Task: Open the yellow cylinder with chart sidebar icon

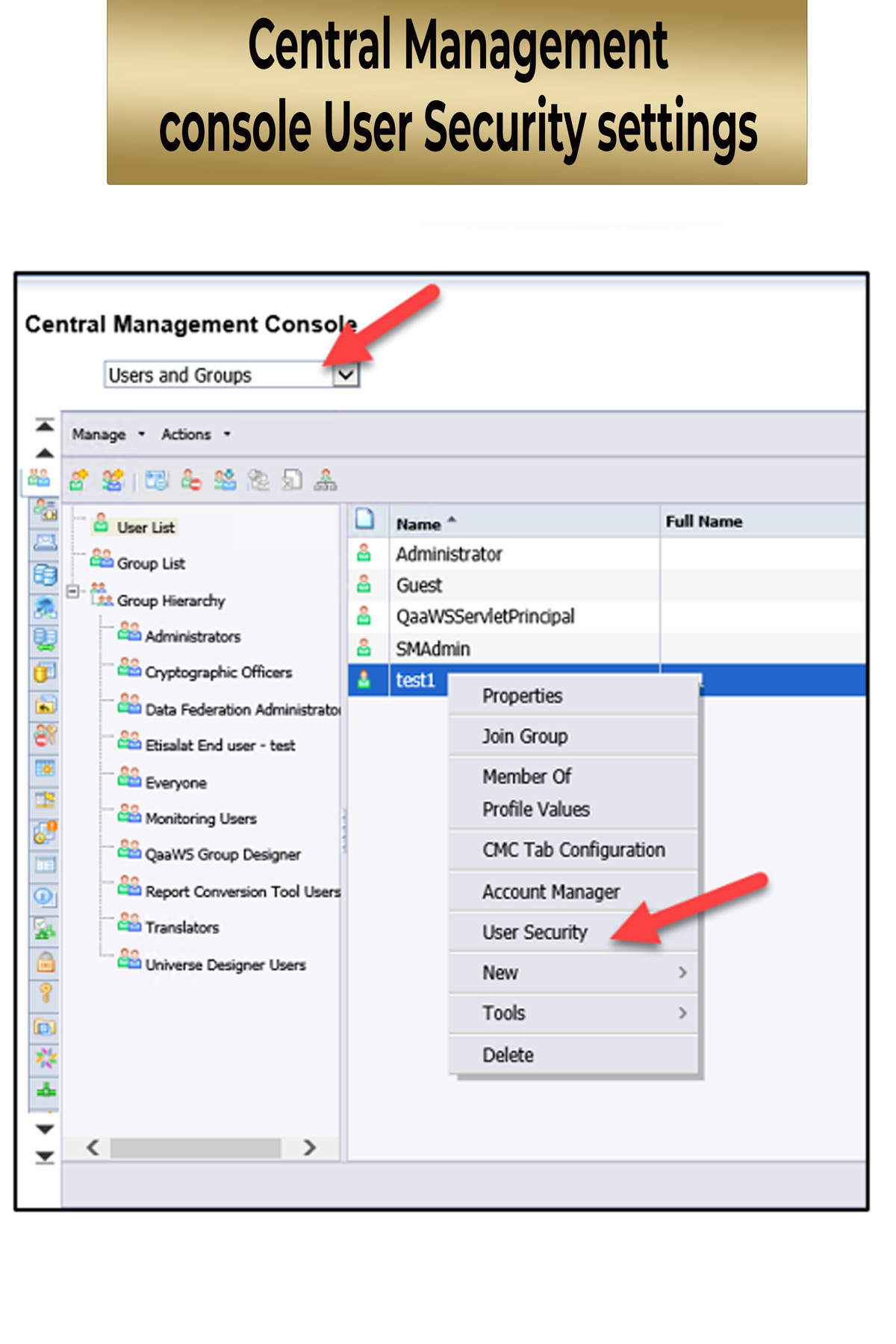Action: pos(45,672)
